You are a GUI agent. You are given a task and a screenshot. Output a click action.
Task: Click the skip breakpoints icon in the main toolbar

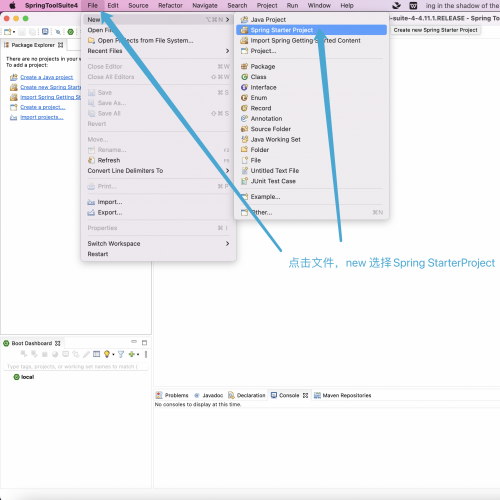click(x=58, y=32)
